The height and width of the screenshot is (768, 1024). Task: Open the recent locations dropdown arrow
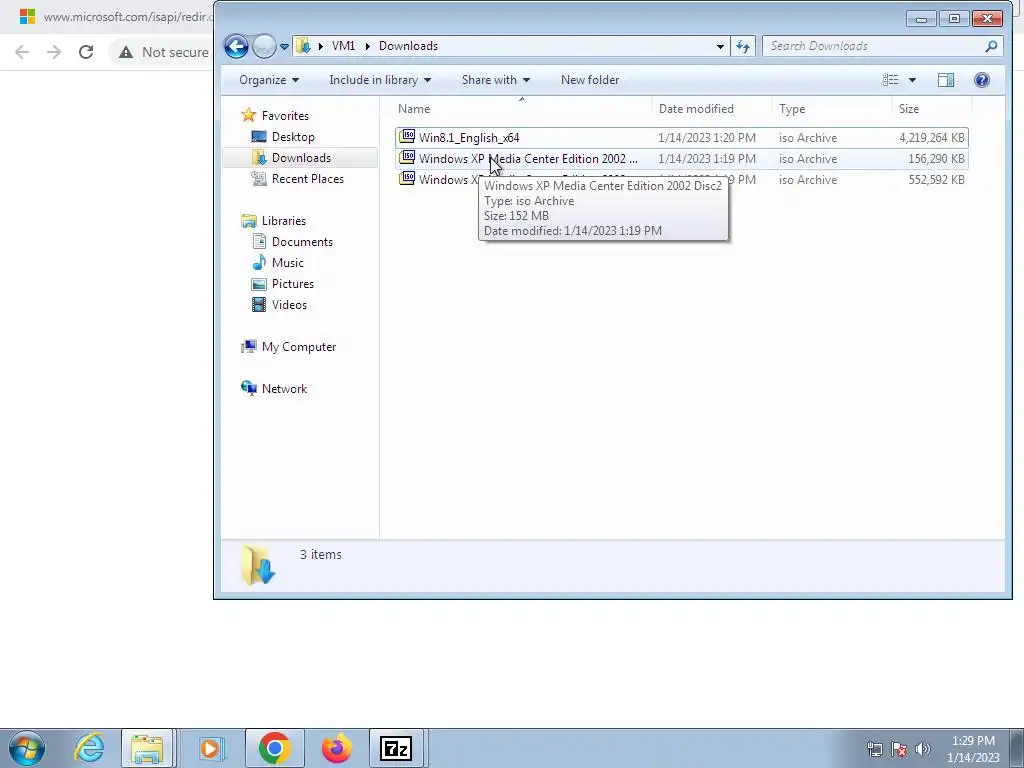point(285,47)
